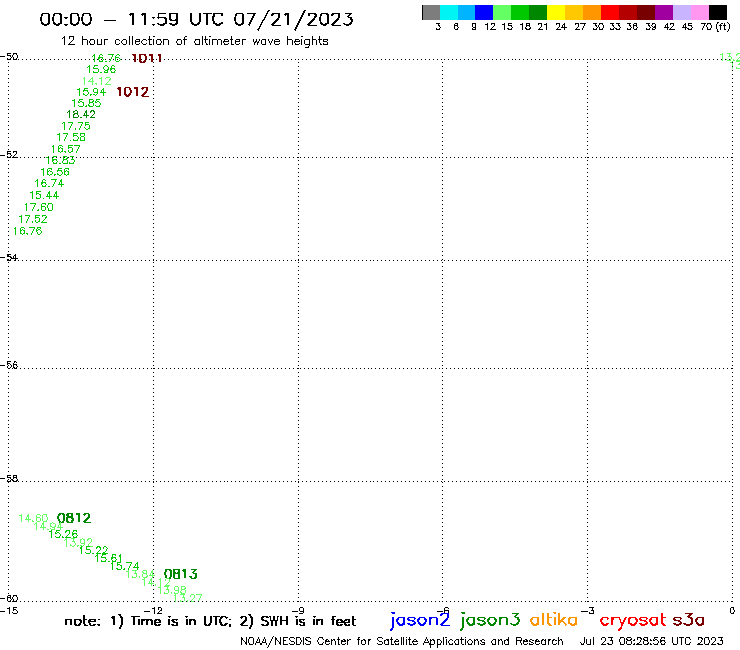Viewport: 740px width, 650px height.
Task: Click the NOAA/NESDIS credit line
Action: click(402, 642)
